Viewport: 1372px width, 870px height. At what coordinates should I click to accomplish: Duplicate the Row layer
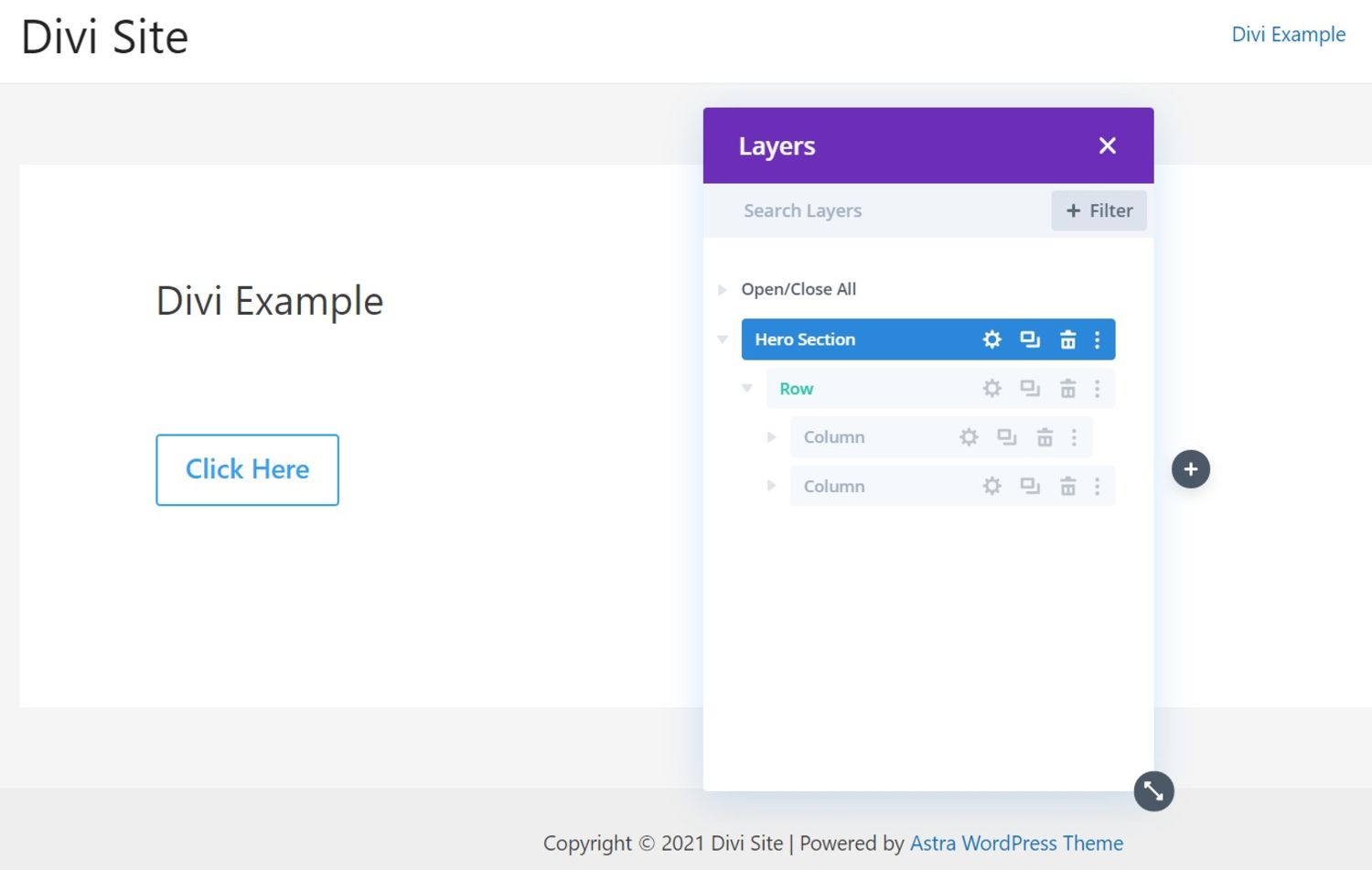[1030, 388]
